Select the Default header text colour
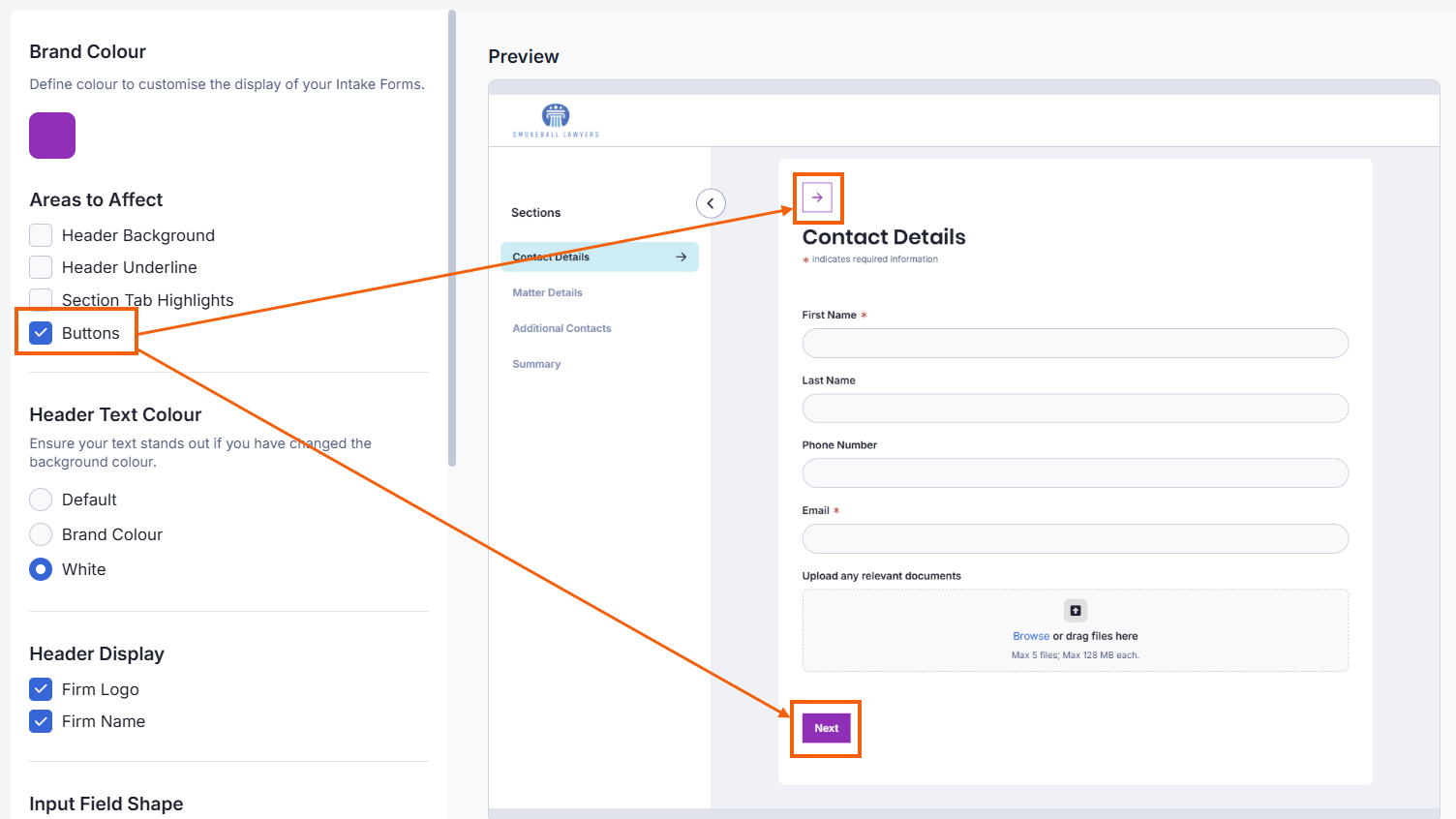 tap(41, 500)
